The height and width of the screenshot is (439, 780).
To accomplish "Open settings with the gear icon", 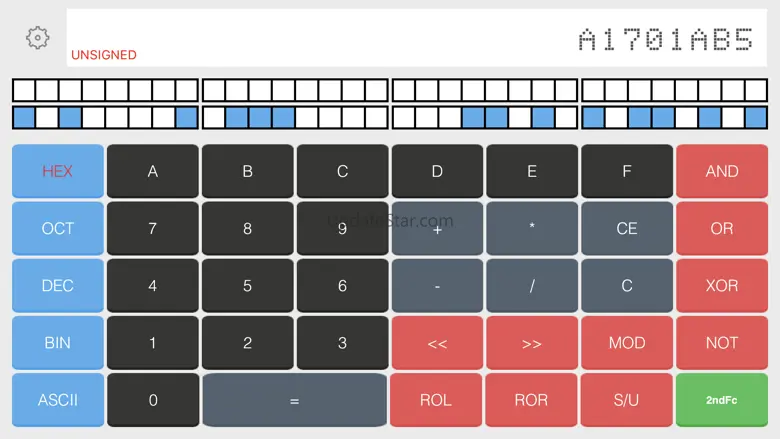I will click(37, 38).
